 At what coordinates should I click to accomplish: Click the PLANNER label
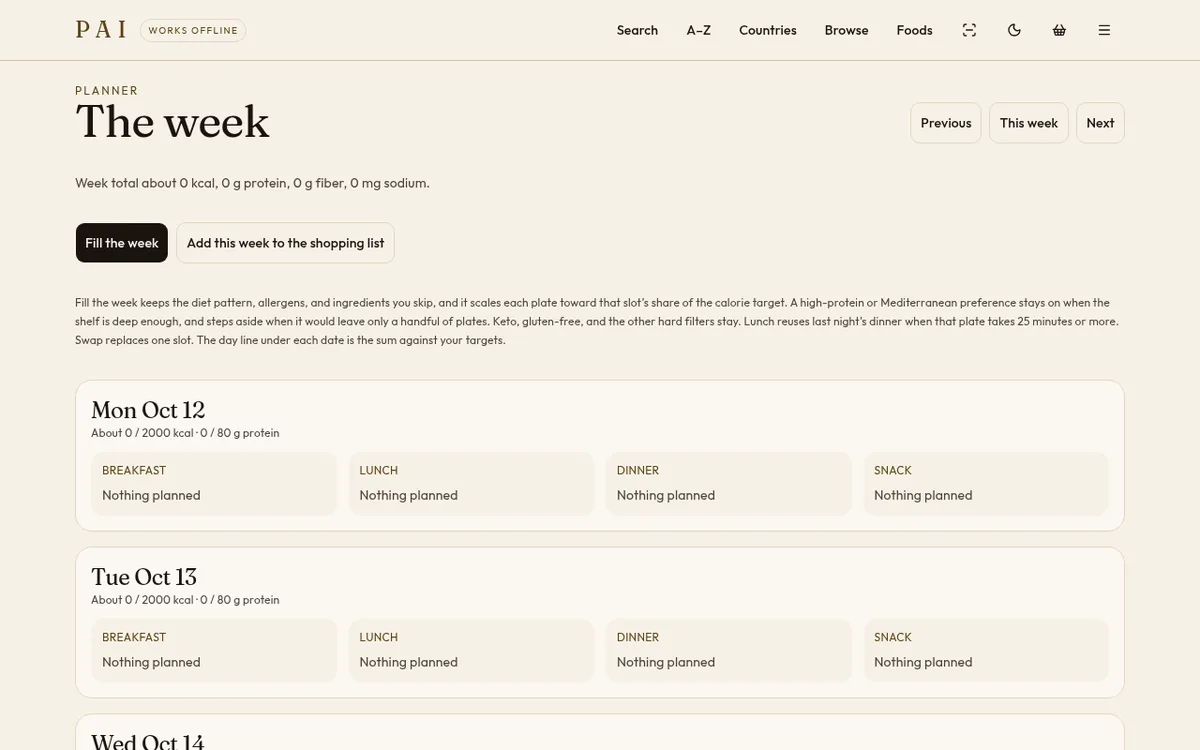click(x=107, y=90)
